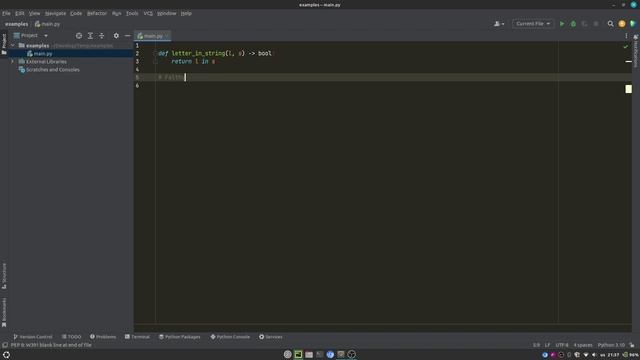Open the Navigate menu
This screenshot has width=640, height=360.
click(x=56, y=13)
